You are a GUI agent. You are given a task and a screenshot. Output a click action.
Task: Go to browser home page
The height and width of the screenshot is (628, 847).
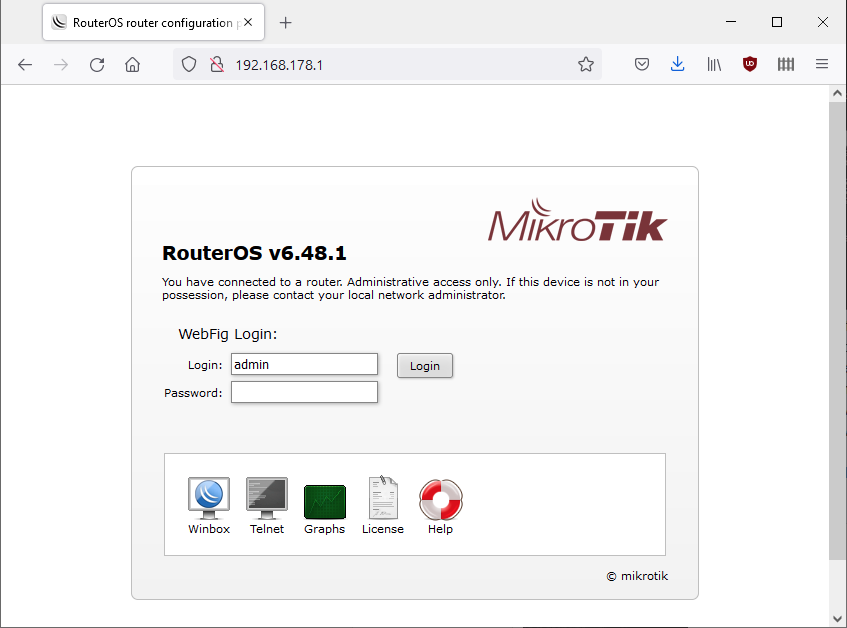pos(132,65)
